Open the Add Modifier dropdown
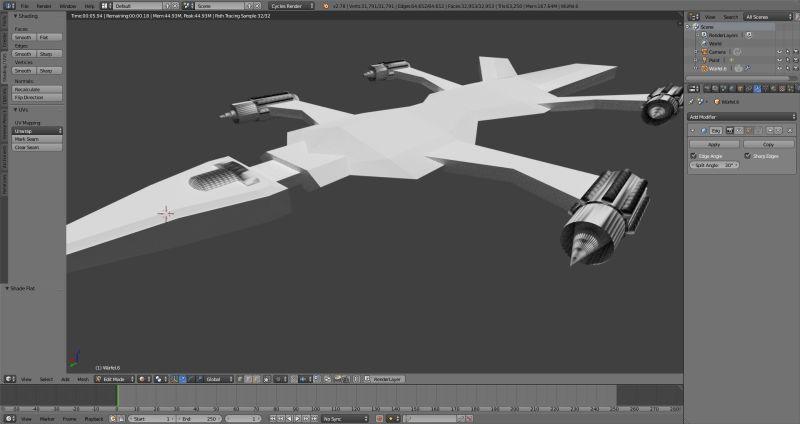 click(x=742, y=117)
